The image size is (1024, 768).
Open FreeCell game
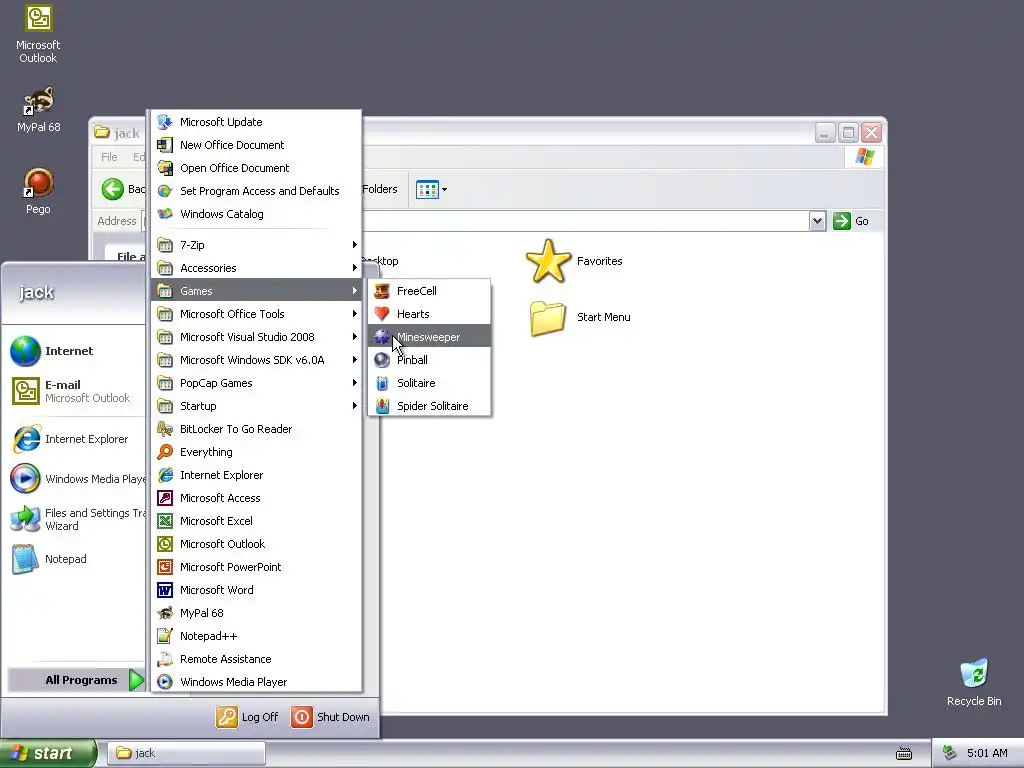[429, 291]
